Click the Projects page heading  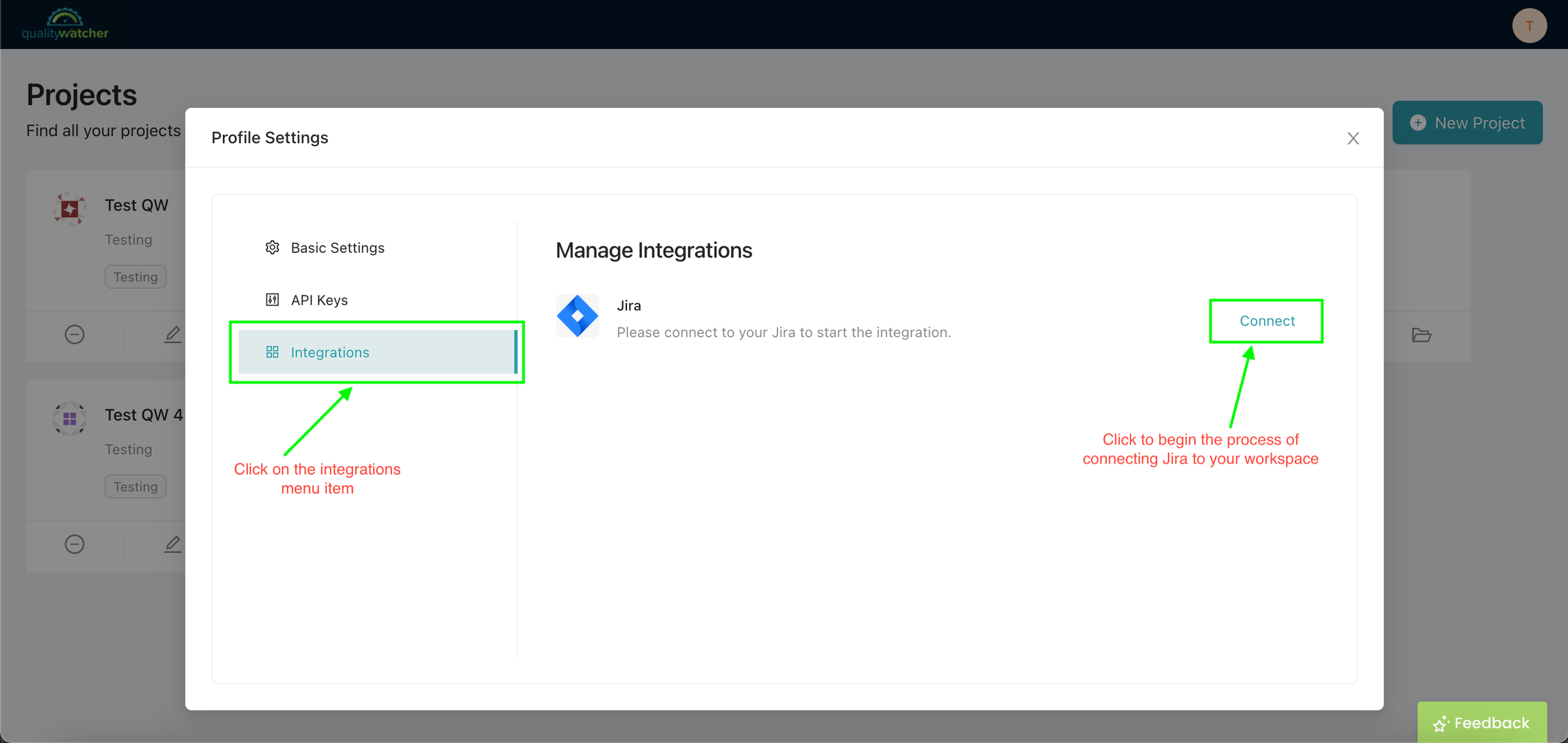tap(82, 95)
